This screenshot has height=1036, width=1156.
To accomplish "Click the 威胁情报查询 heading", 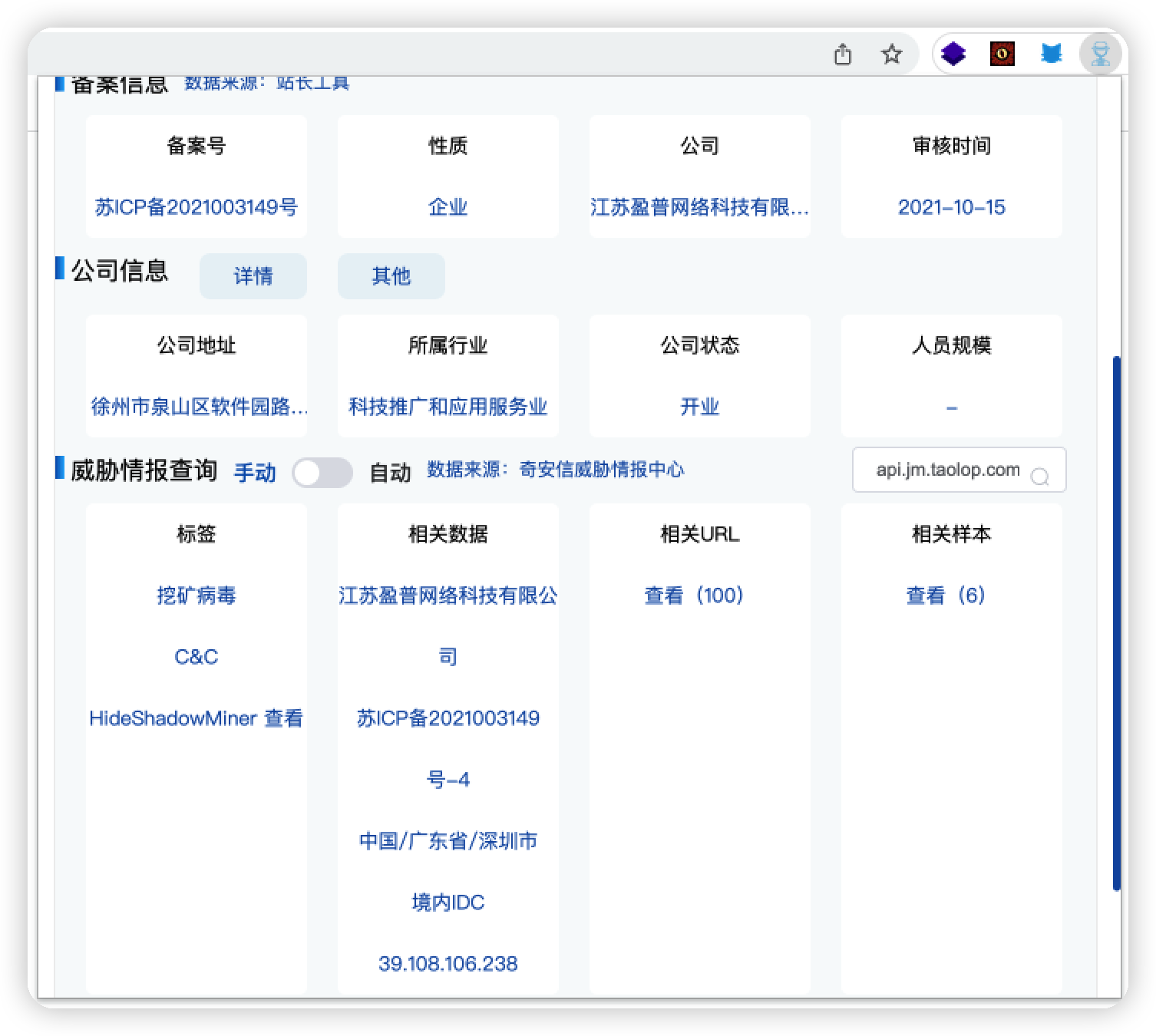I will coord(144,470).
